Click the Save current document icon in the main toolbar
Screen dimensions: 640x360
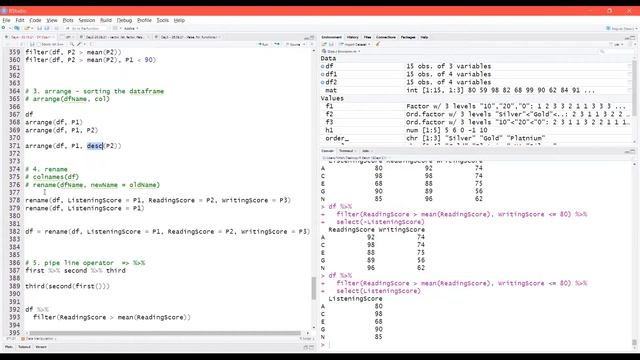tap(40, 28)
